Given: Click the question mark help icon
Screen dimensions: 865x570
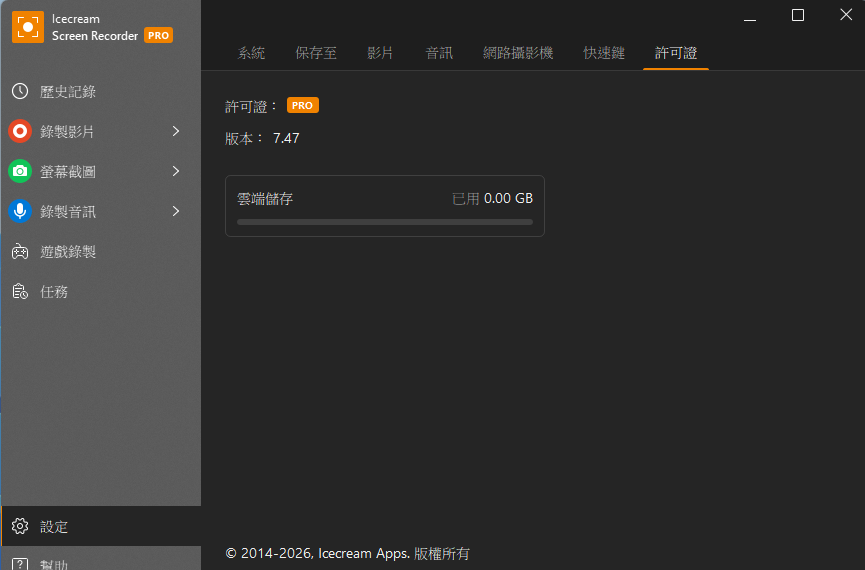Looking at the screenshot, I should [20, 564].
